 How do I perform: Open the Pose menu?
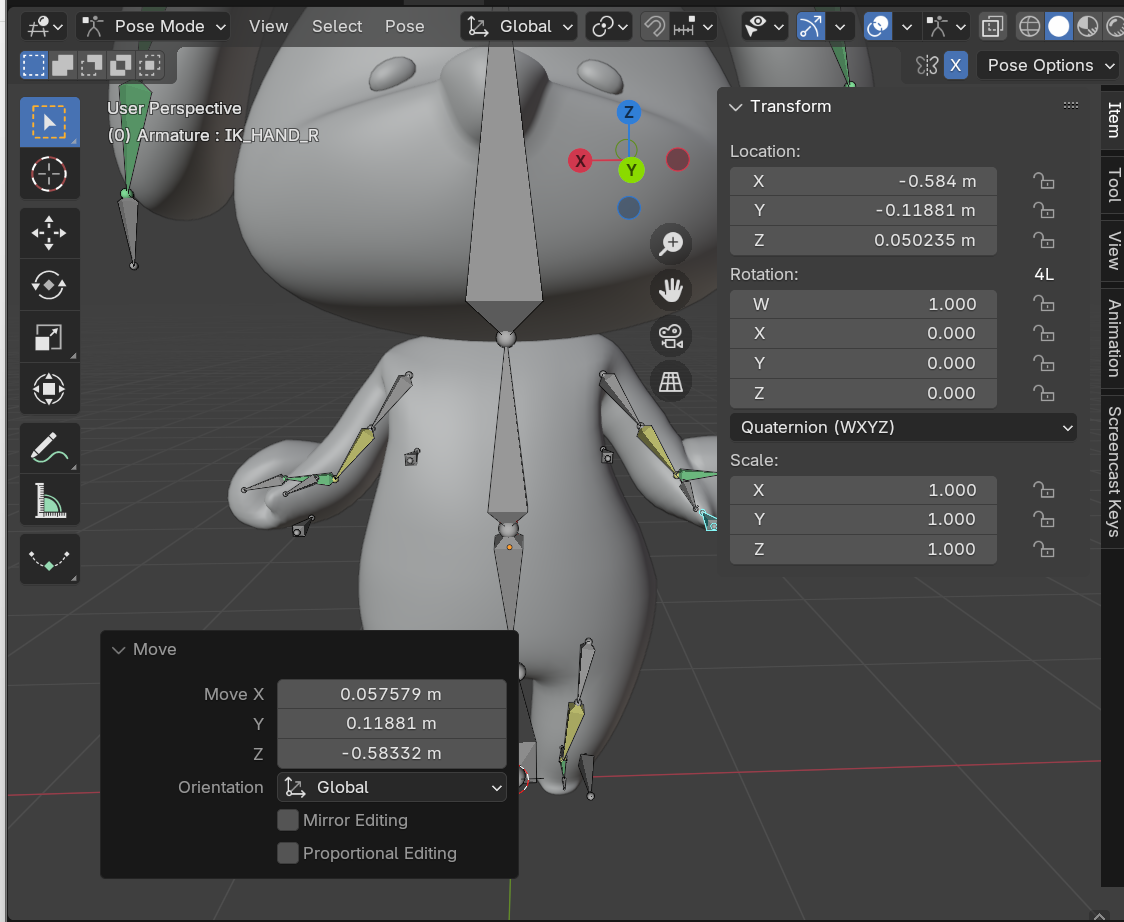coord(404,27)
